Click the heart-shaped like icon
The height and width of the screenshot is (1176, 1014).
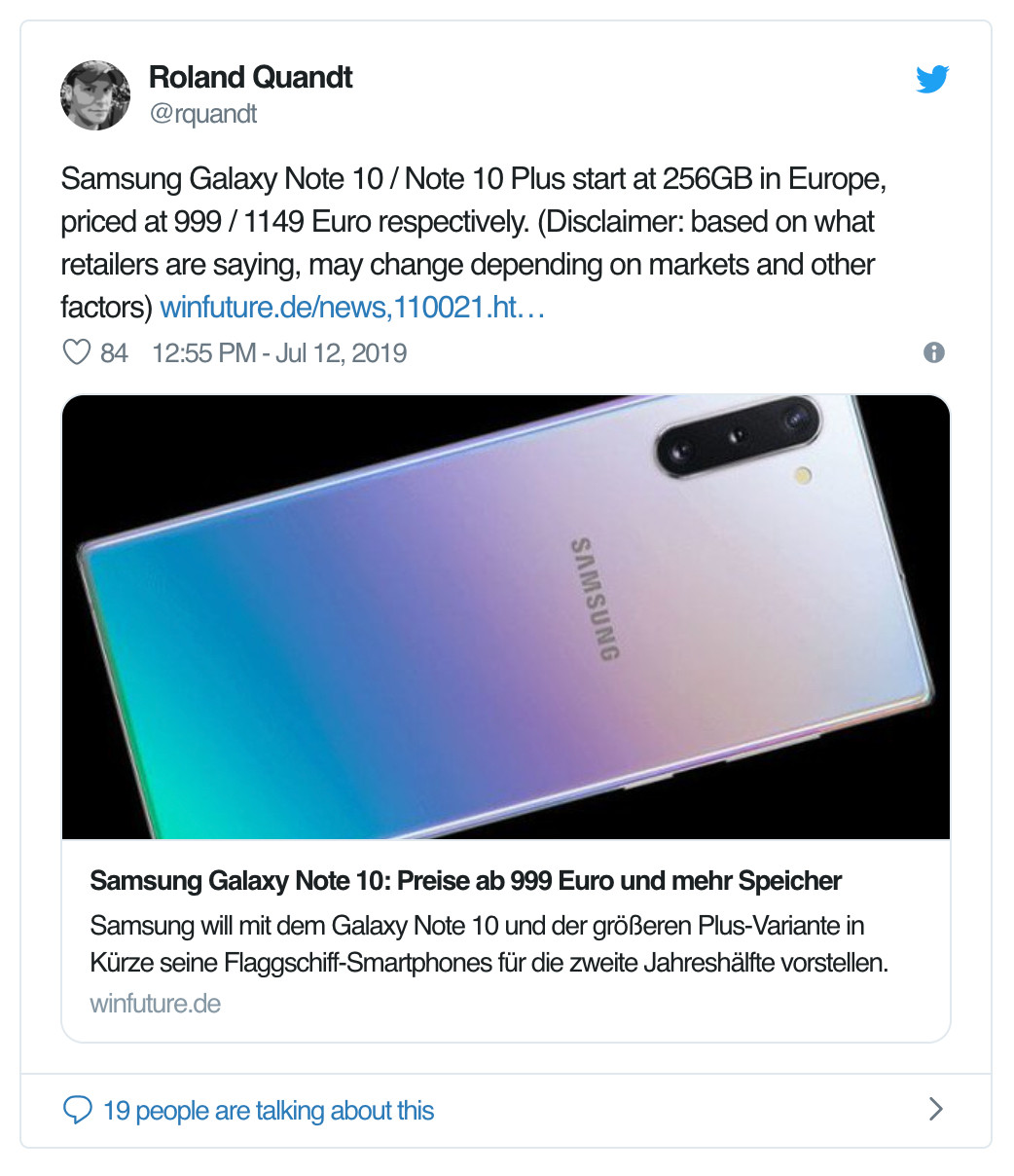78,351
